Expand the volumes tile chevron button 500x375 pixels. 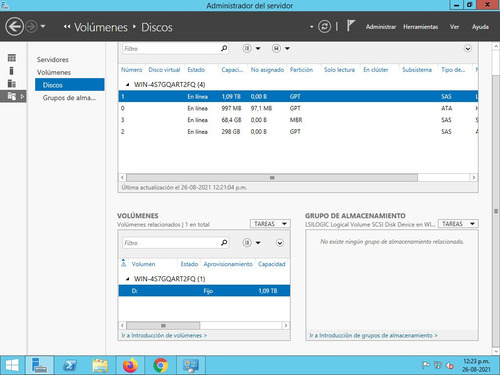[280, 243]
